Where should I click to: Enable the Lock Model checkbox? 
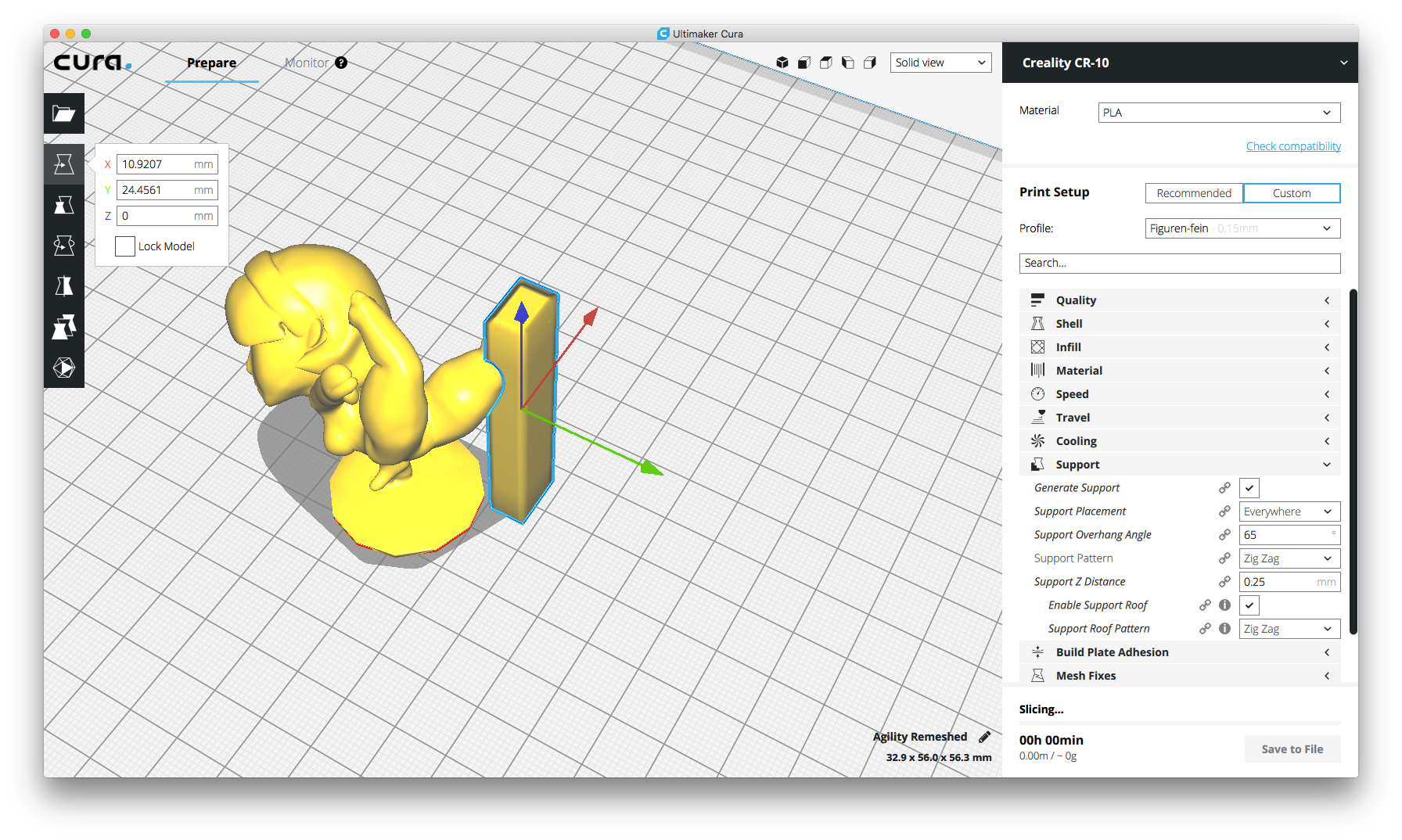124,246
